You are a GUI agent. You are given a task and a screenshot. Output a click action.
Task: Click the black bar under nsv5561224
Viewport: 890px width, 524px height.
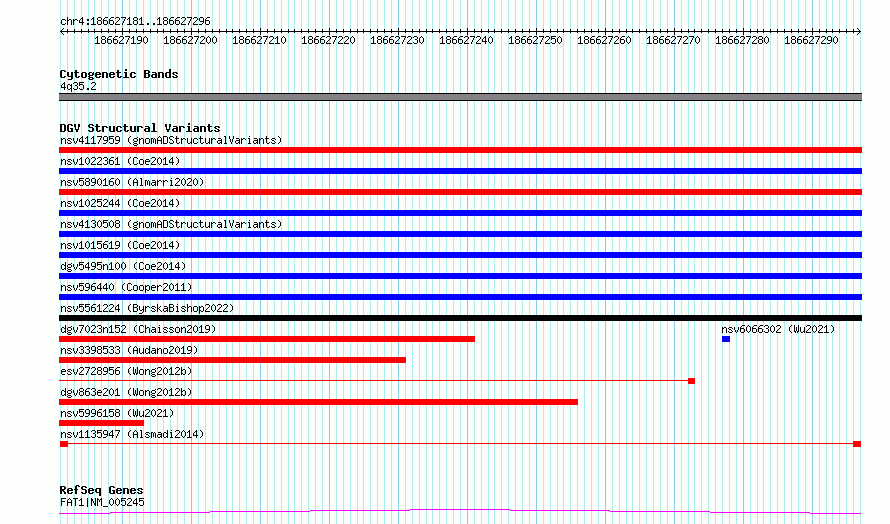[x=460, y=318]
